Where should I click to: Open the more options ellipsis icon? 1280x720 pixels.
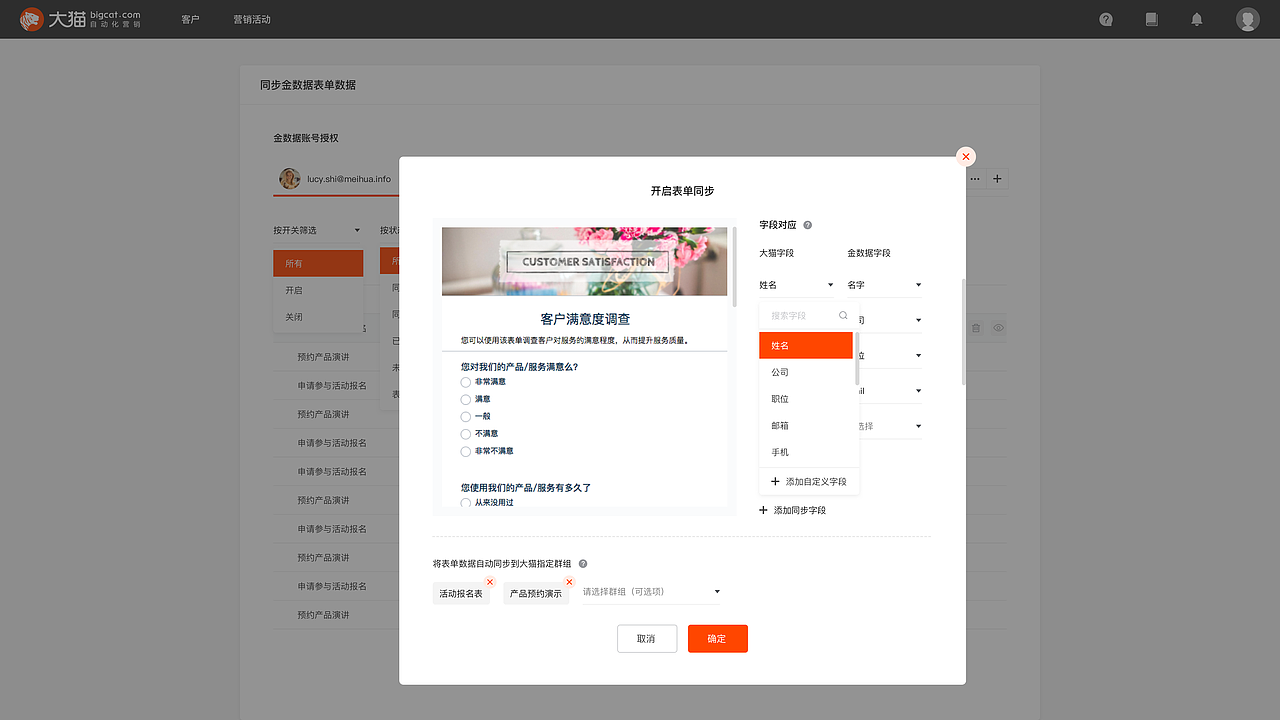tap(975, 178)
